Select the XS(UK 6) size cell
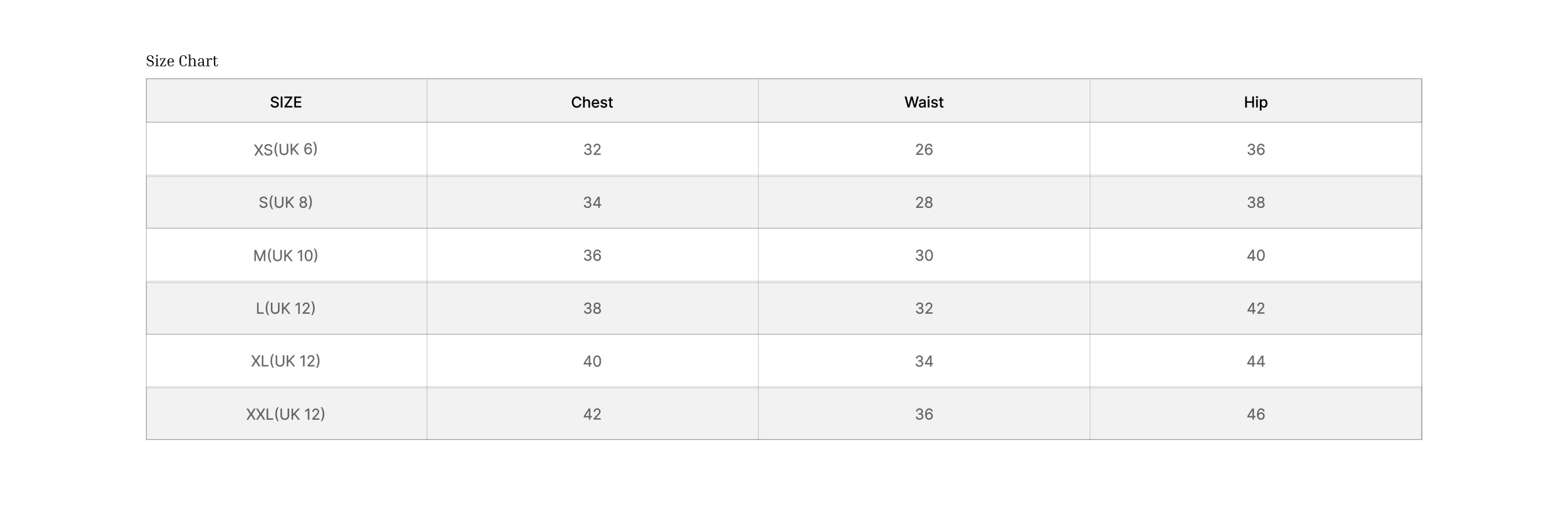The image size is (1568, 514). click(286, 149)
